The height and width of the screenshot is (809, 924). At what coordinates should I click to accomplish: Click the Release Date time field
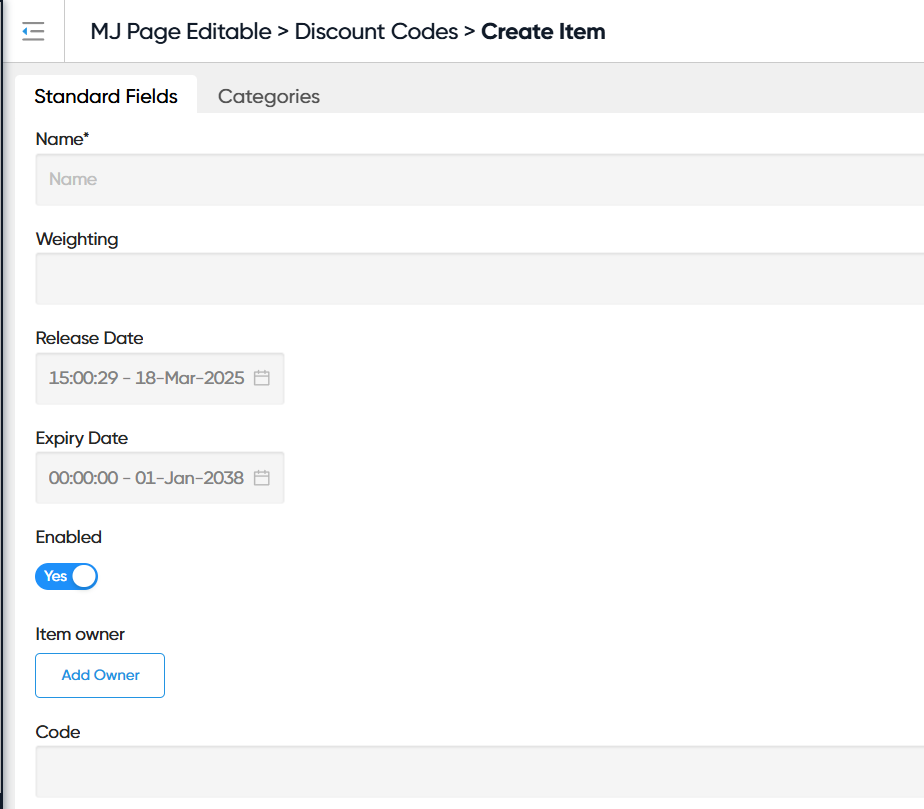(x=146, y=378)
